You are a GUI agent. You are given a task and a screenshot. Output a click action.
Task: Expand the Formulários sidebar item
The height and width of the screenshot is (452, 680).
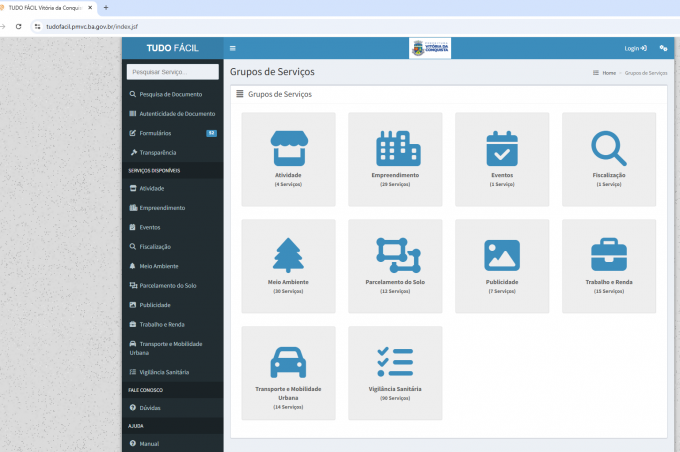coord(155,133)
